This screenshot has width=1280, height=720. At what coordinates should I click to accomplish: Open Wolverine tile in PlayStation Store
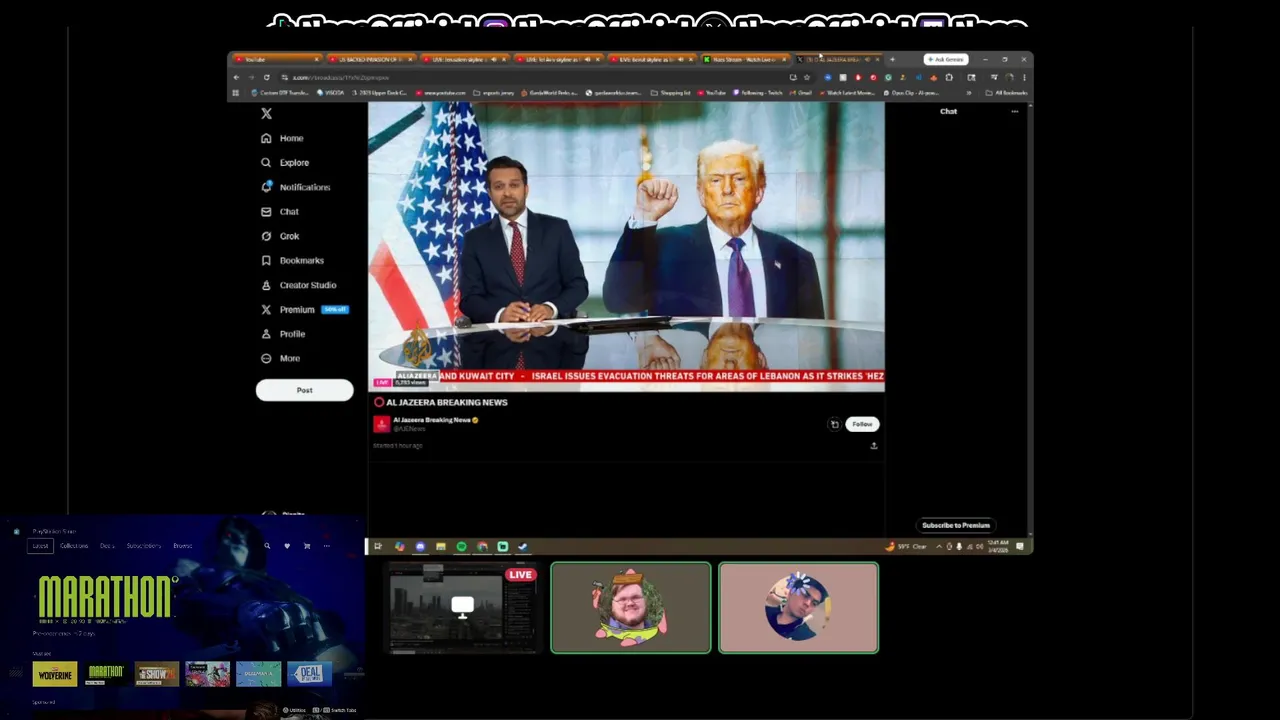pos(55,674)
